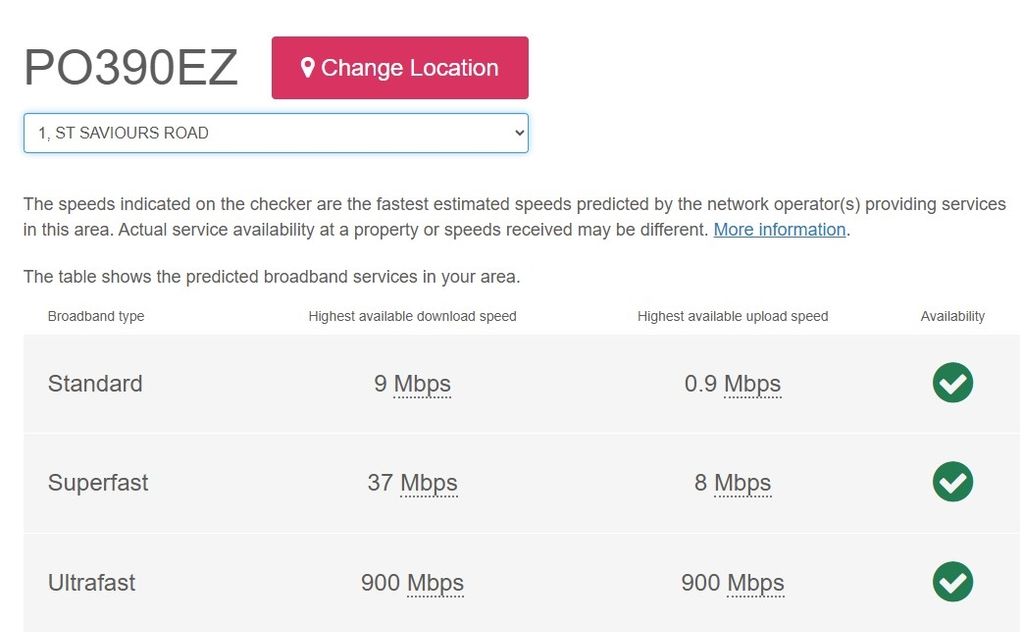Open the More information link
Viewport: 1024px width, 633px height.
point(779,230)
